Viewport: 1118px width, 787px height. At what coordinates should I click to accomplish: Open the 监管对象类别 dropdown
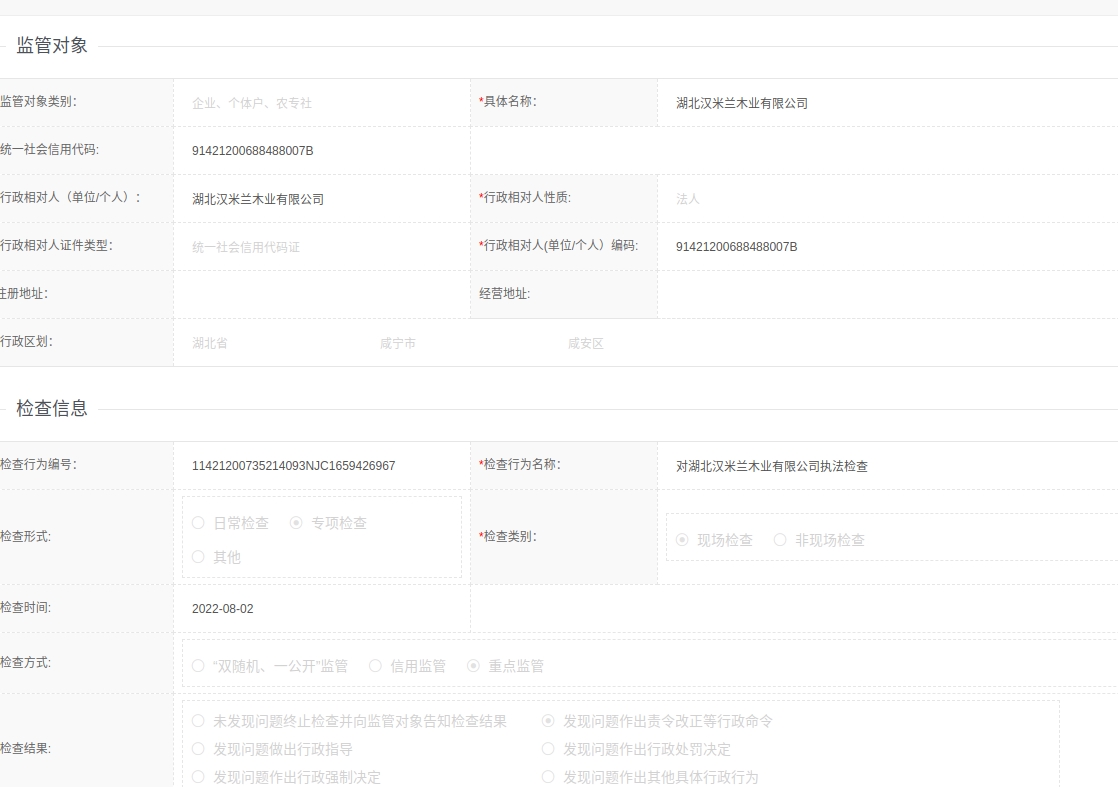tap(322, 103)
